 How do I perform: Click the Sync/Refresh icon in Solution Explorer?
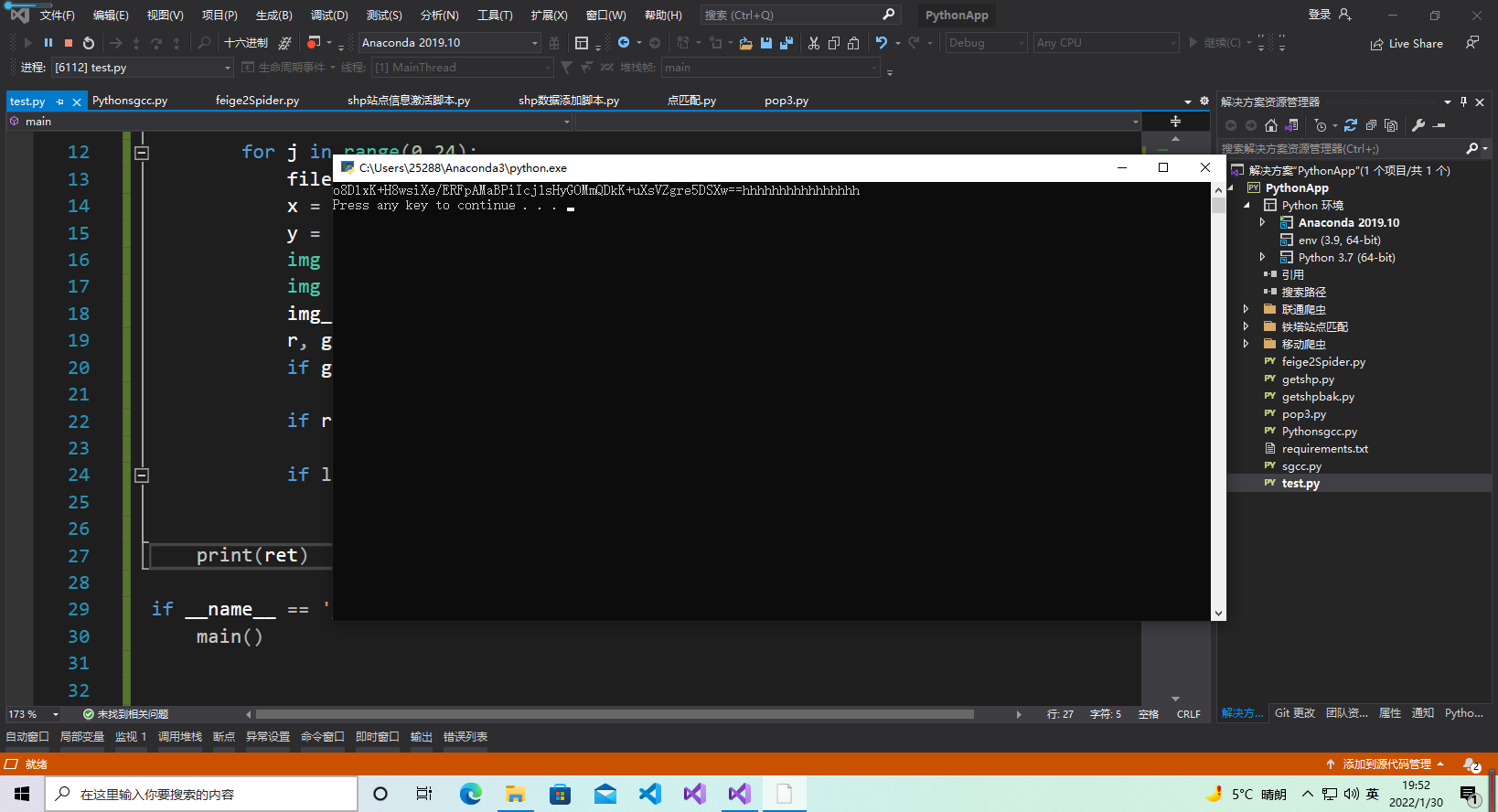(x=1351, y=125)
